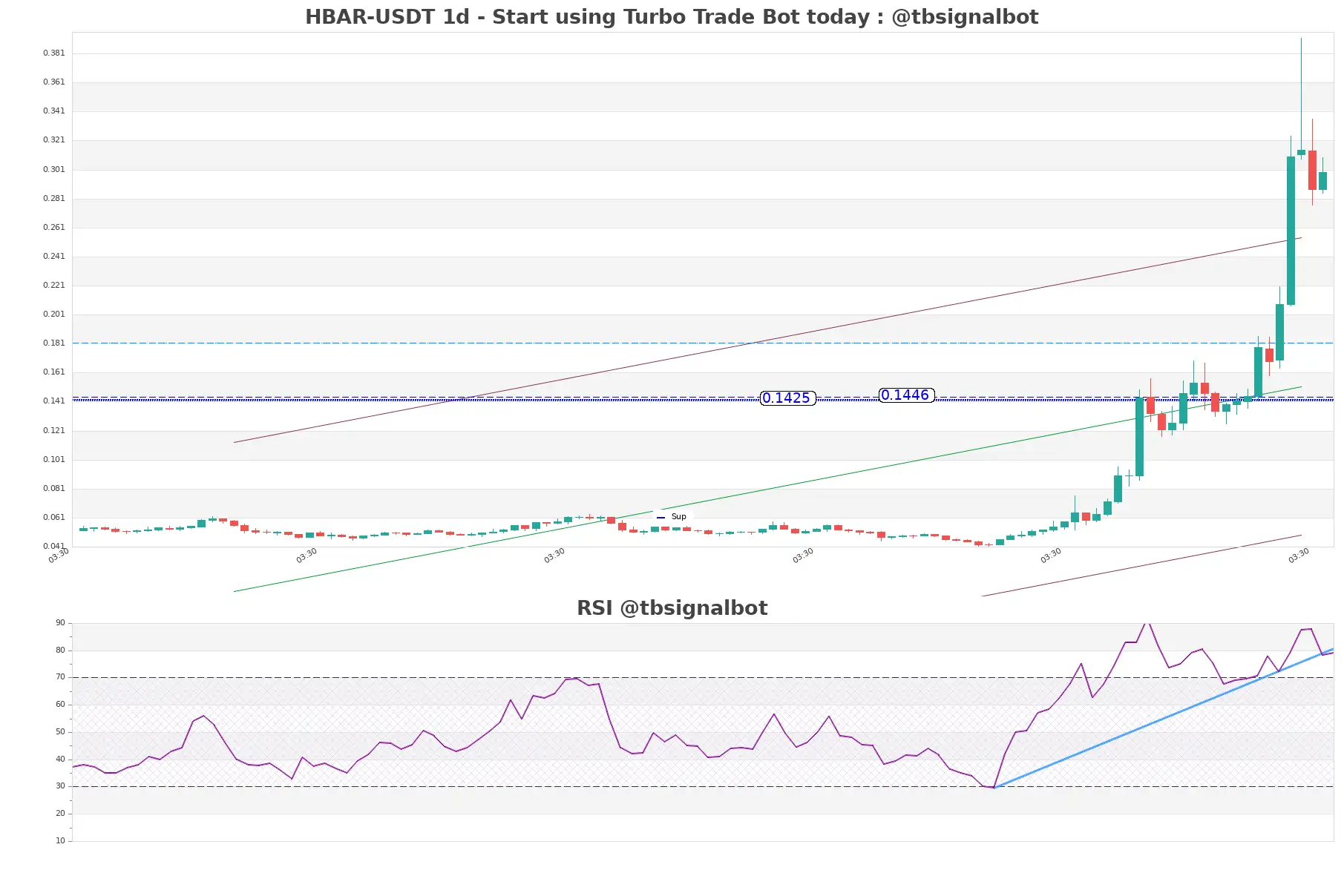Click the RSI 40 axis label
This screenshot has height=896, width=1344.
[x=60, y=759]
